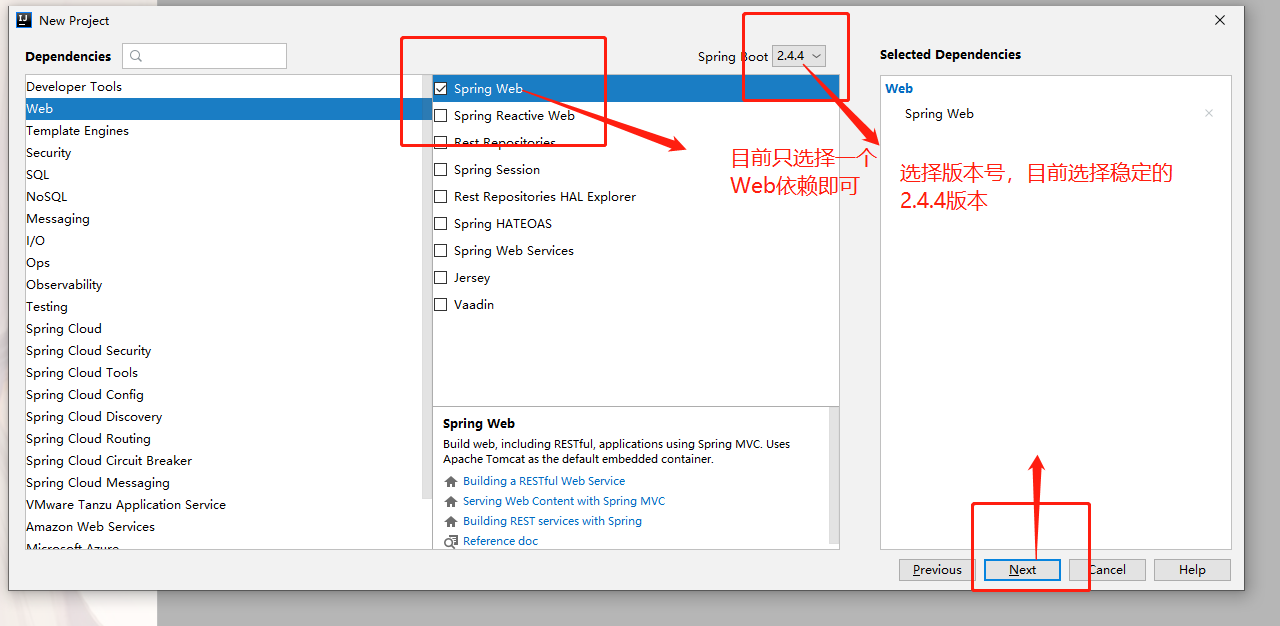Open the Reference doc link
The image size is (1280, 626).
[500, 541]
